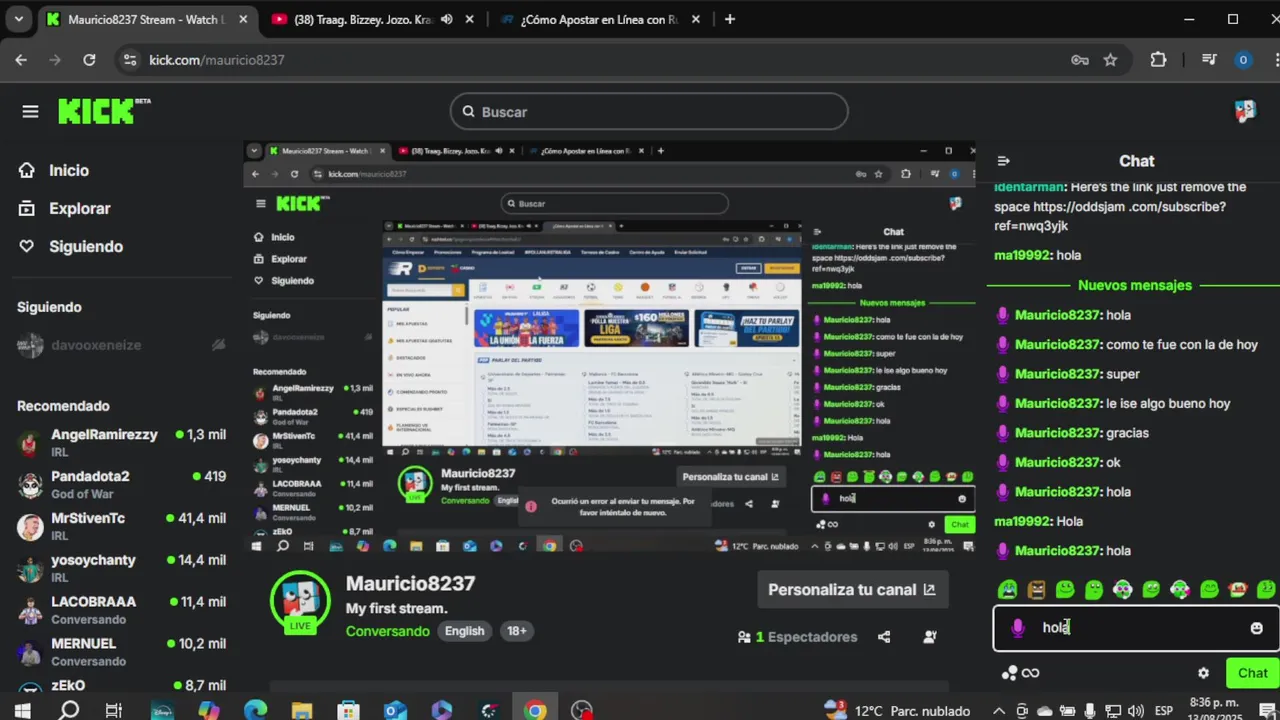Open a new browser tab
The height and width of the screenshot is (720, 1280).
729,19
